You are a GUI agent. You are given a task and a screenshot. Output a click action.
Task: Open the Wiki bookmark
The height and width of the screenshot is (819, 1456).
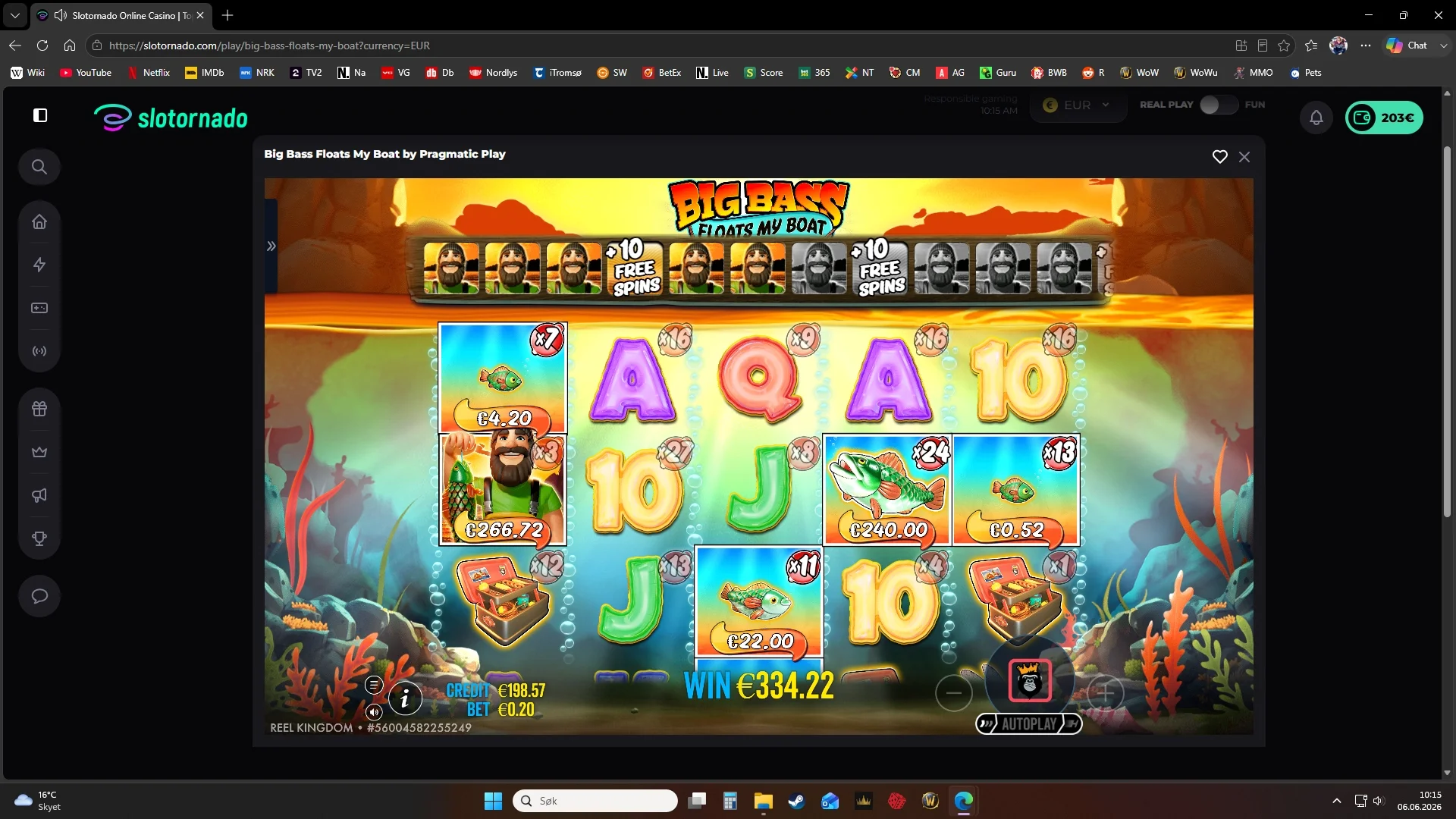pyautogui.click(x=28, y=73)
